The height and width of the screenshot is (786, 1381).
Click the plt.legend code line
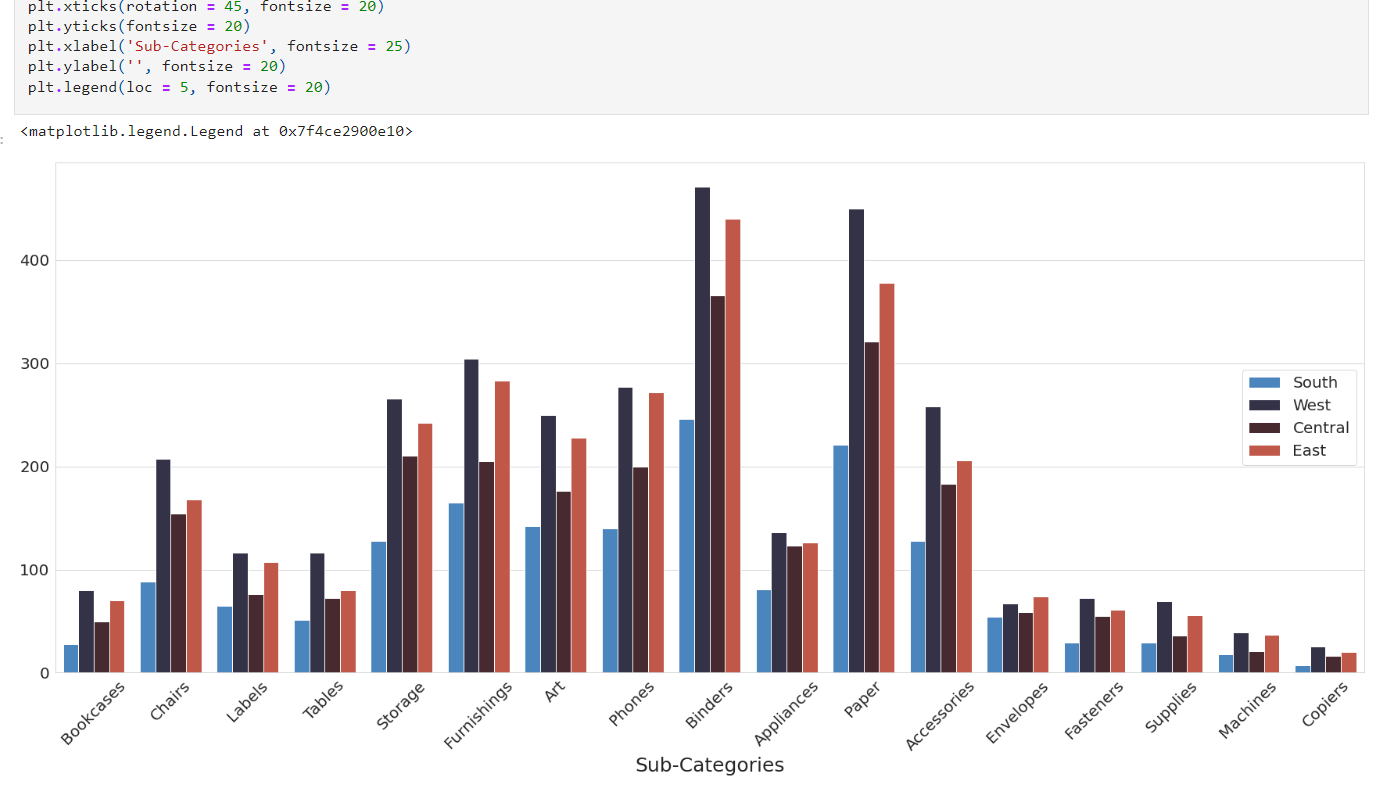[179, 87]
